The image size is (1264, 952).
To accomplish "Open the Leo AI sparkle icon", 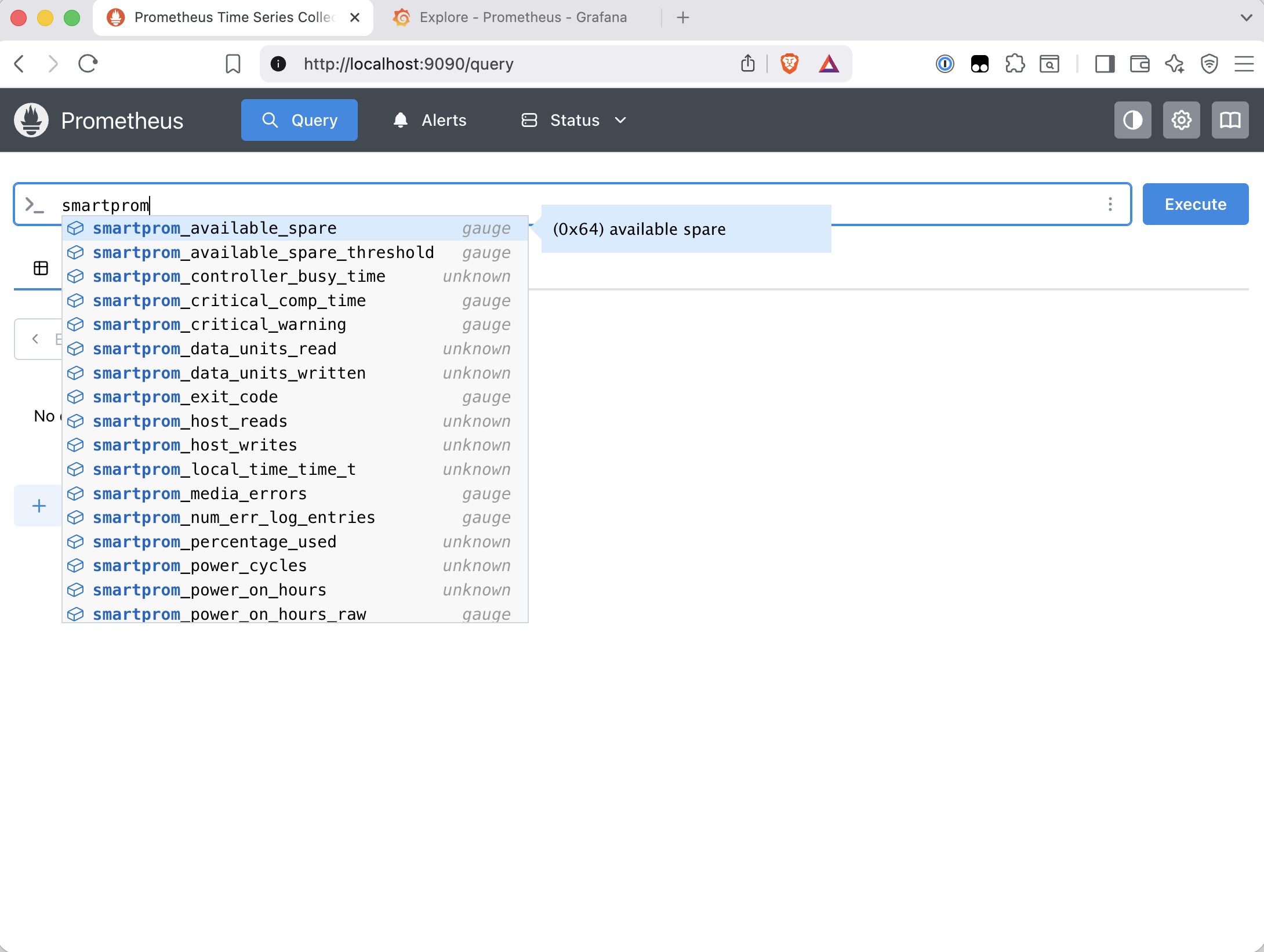I will pyautogui.click(x=1175, y=63).
